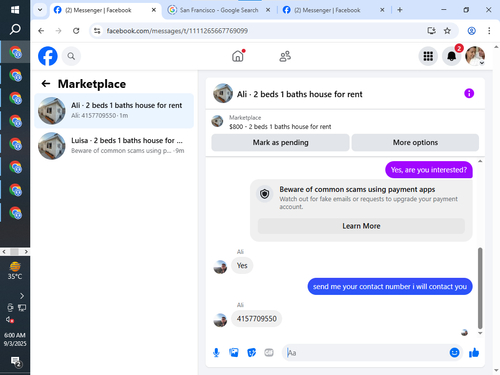
Task: Open the notifications bell
Action: click(x=452, y=56)
